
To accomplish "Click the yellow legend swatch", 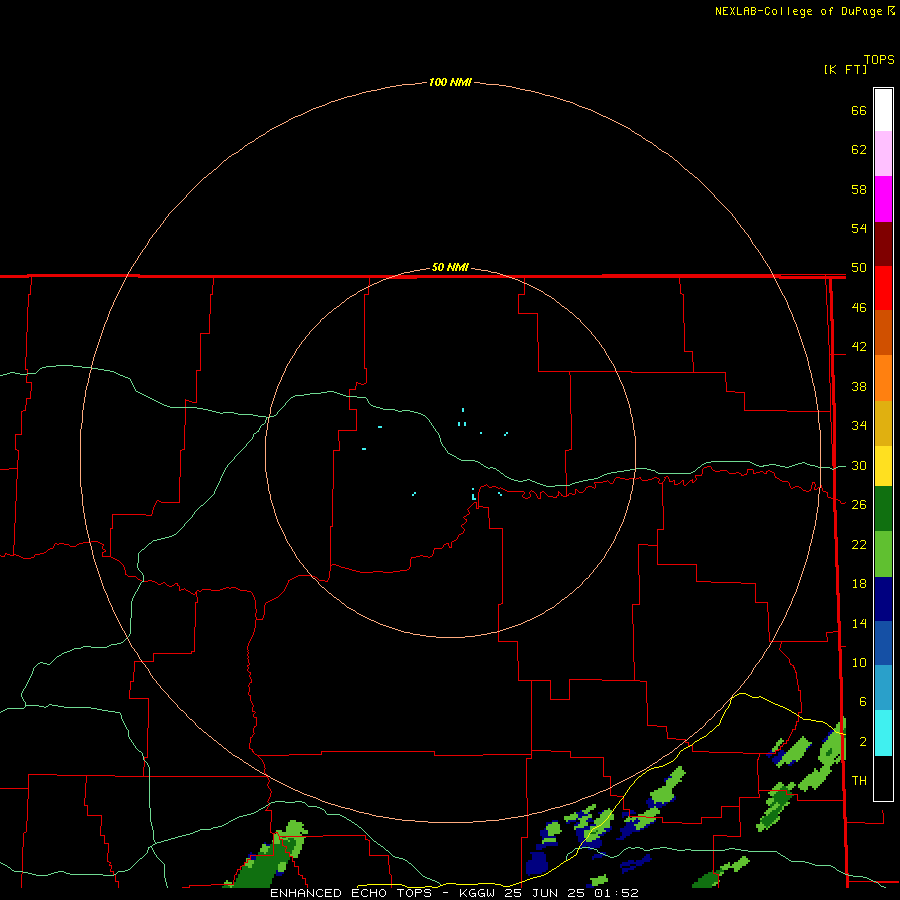I will [x=883, y=466].
